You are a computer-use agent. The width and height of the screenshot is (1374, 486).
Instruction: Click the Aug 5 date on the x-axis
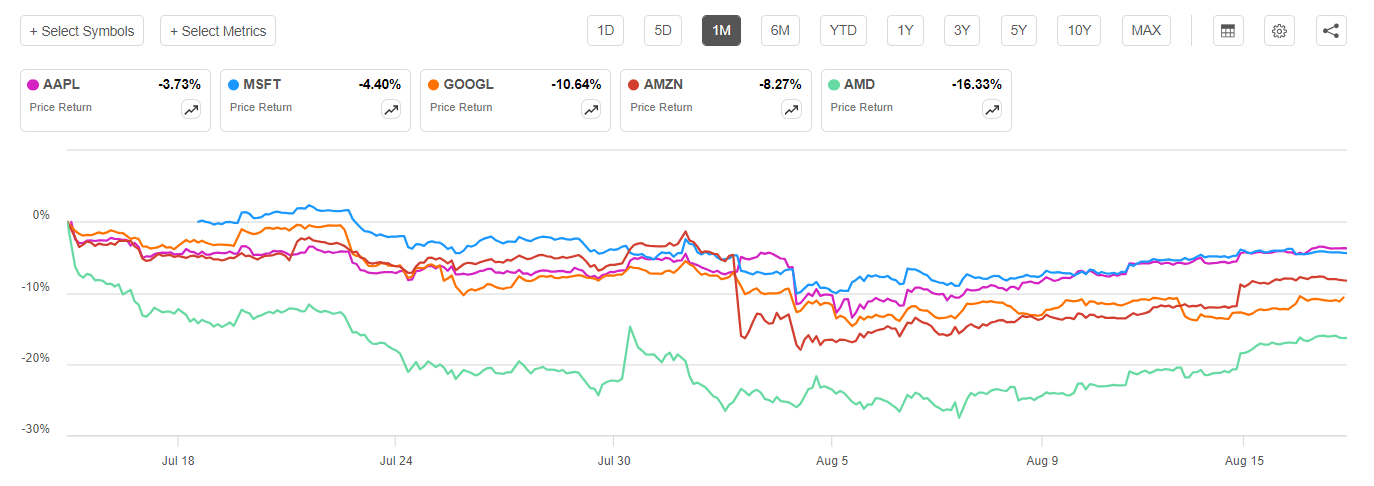[832, 461]
